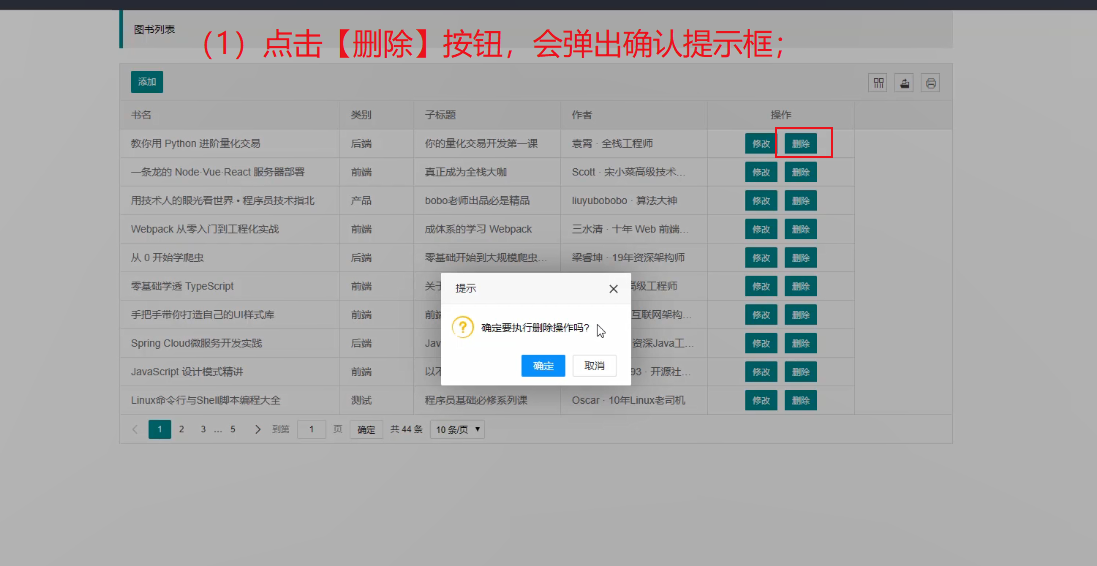Viewport: 1097px width, 566px height.
Task: Click 修改 for Webpack 从零入门到工程化实战 row
Action: pos(761,229)
